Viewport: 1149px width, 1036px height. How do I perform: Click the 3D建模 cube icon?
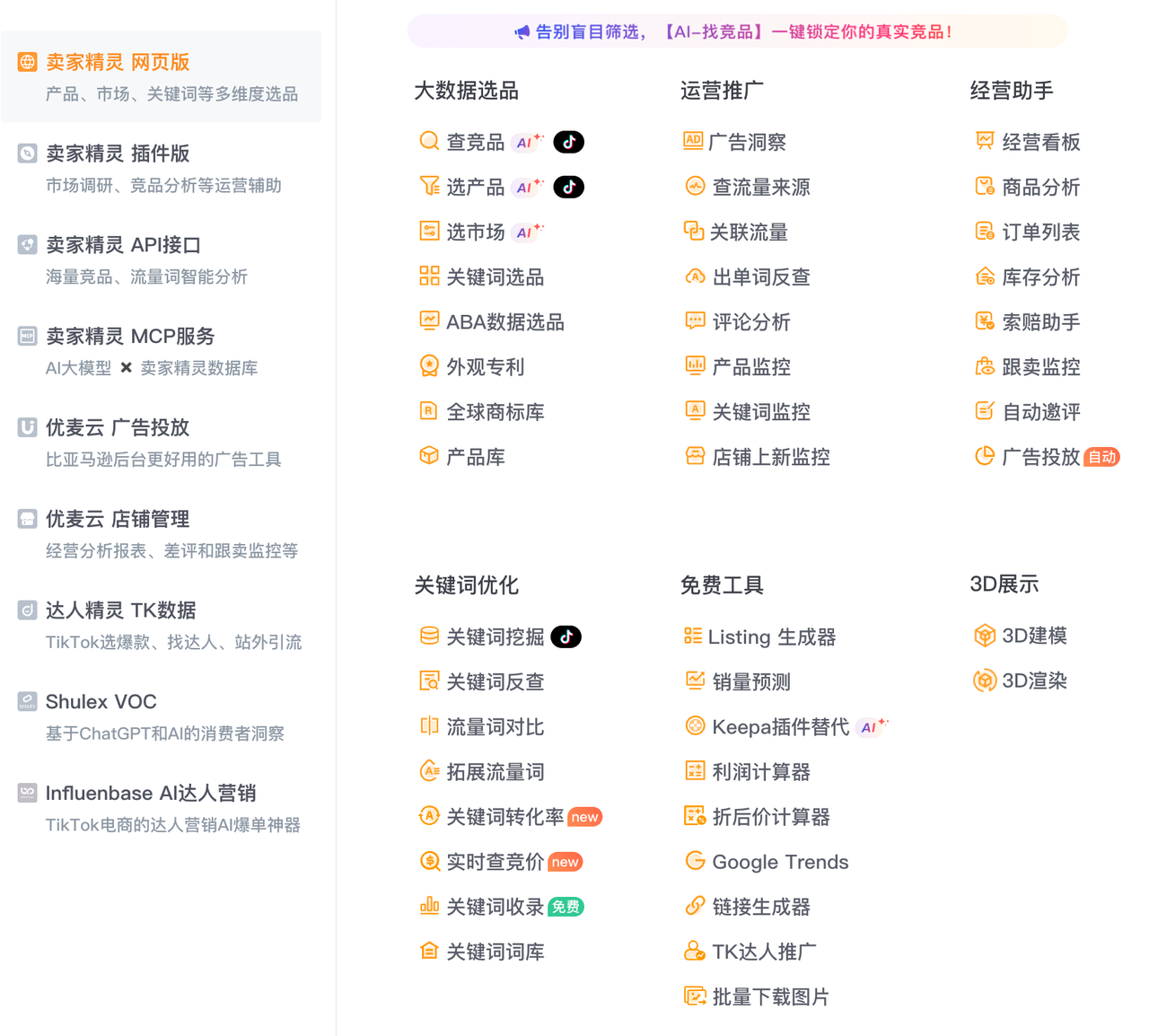point(985,636)
